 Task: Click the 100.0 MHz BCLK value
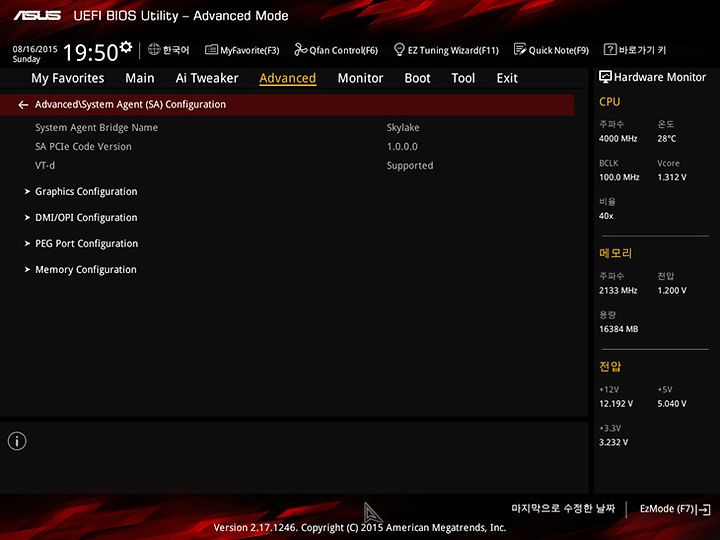pyautogui.click(x=619, y=177)
